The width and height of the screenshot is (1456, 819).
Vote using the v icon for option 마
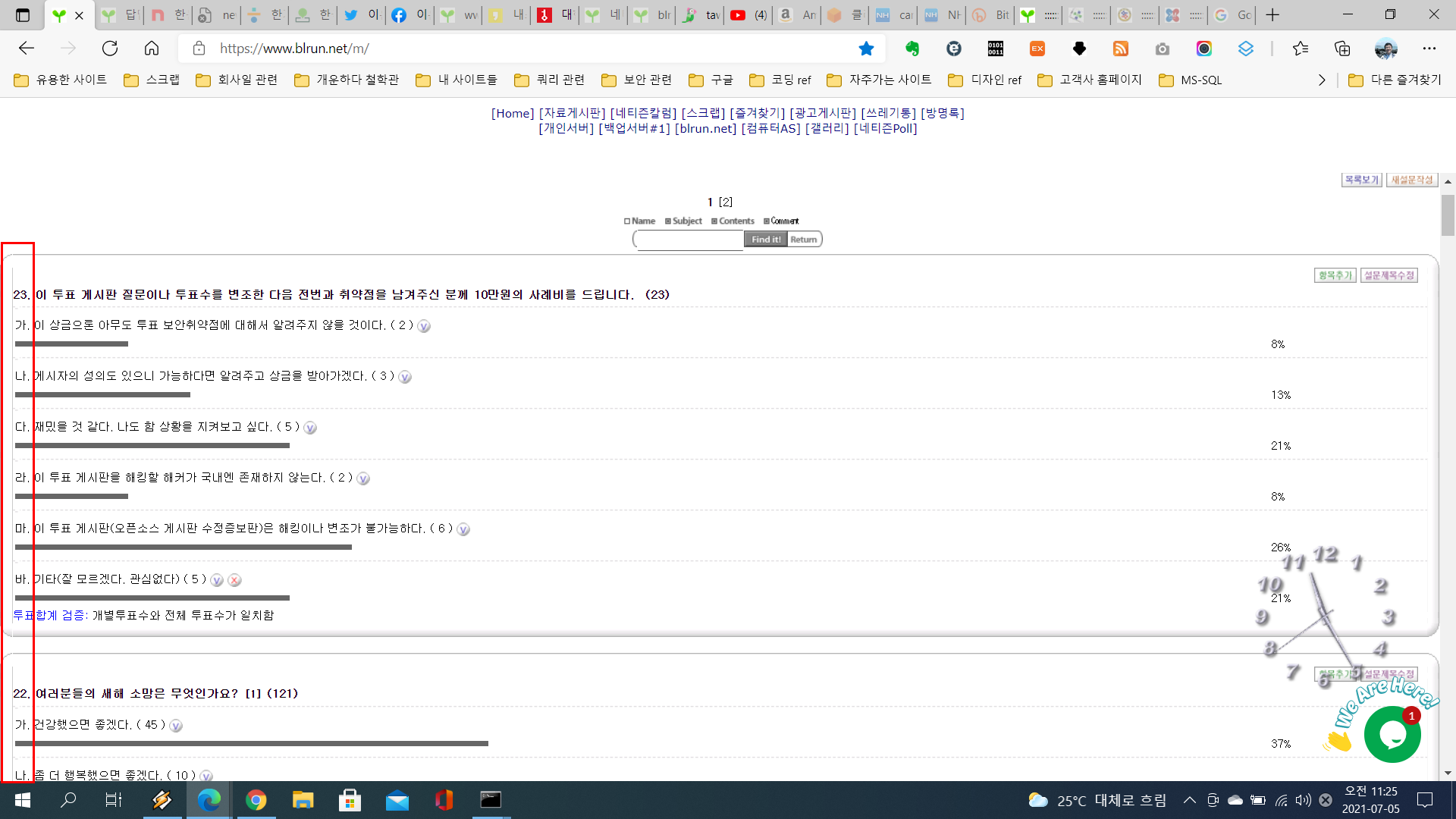463,529
